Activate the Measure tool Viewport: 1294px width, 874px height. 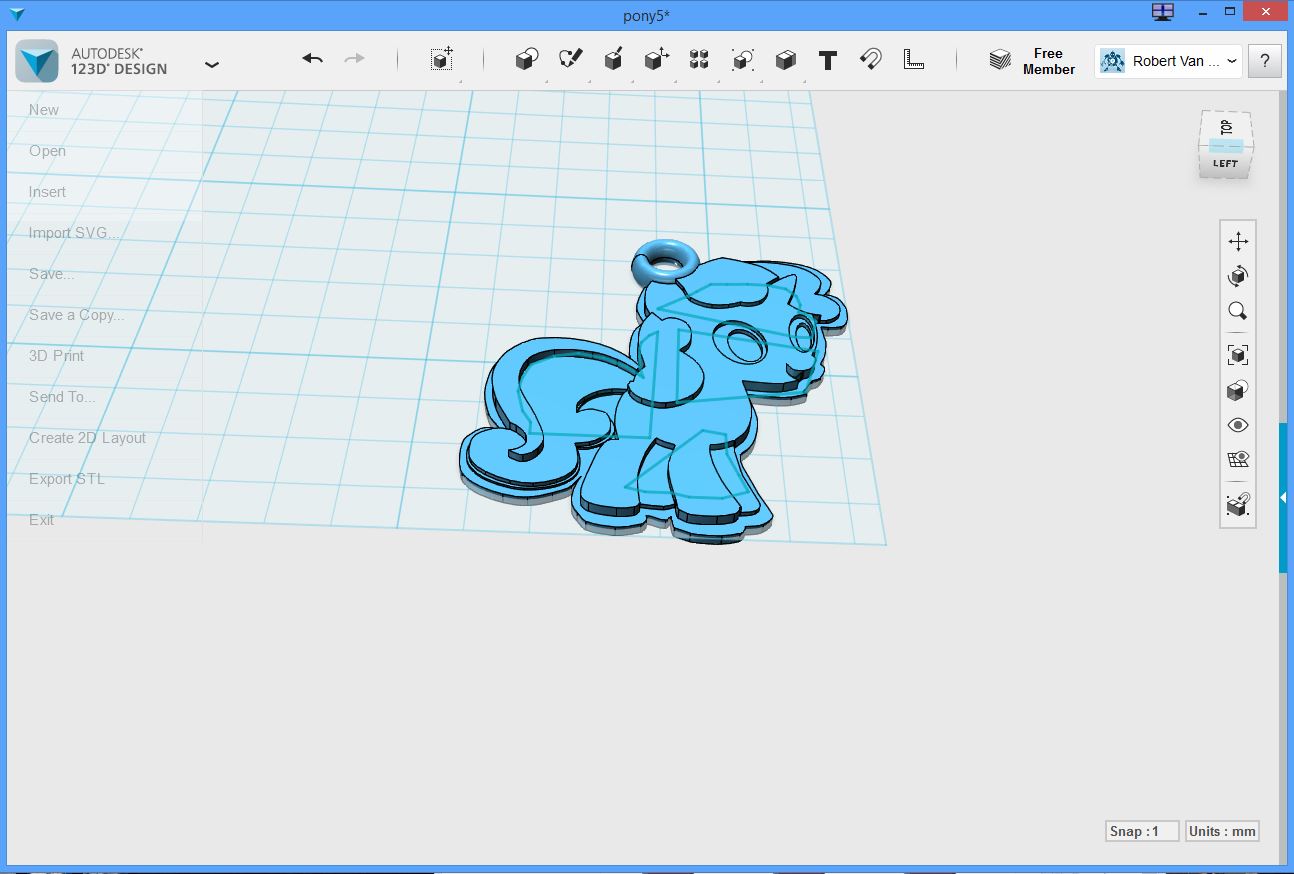913,60
